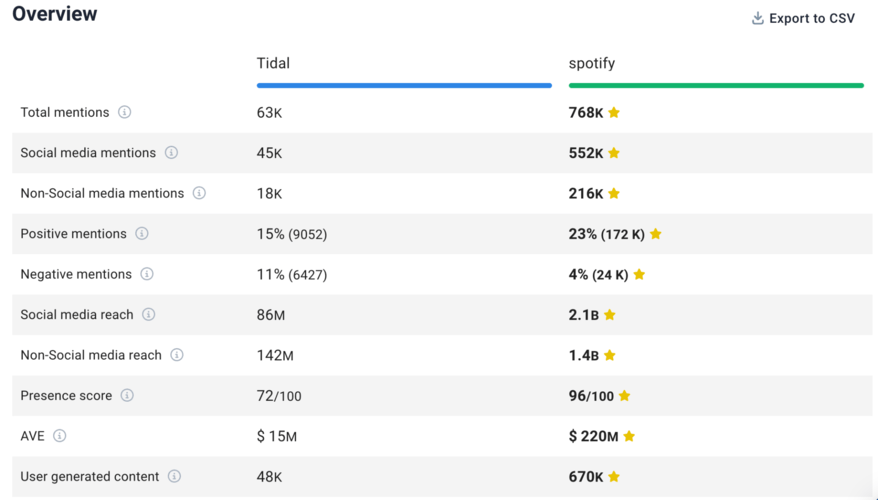Show the Presence score info icon
This screenshot has height=500, width=878.
(127, 396)
